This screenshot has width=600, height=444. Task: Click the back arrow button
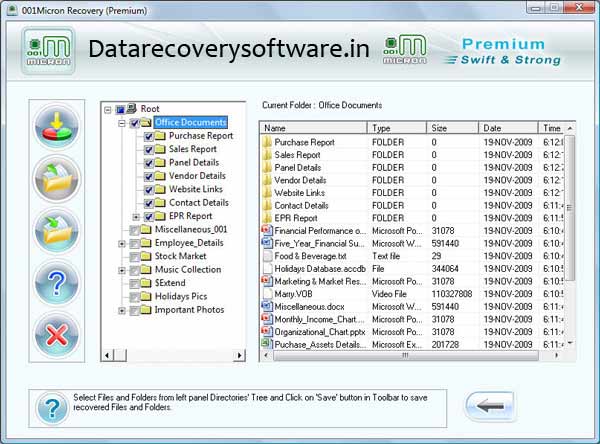[490, 406]
